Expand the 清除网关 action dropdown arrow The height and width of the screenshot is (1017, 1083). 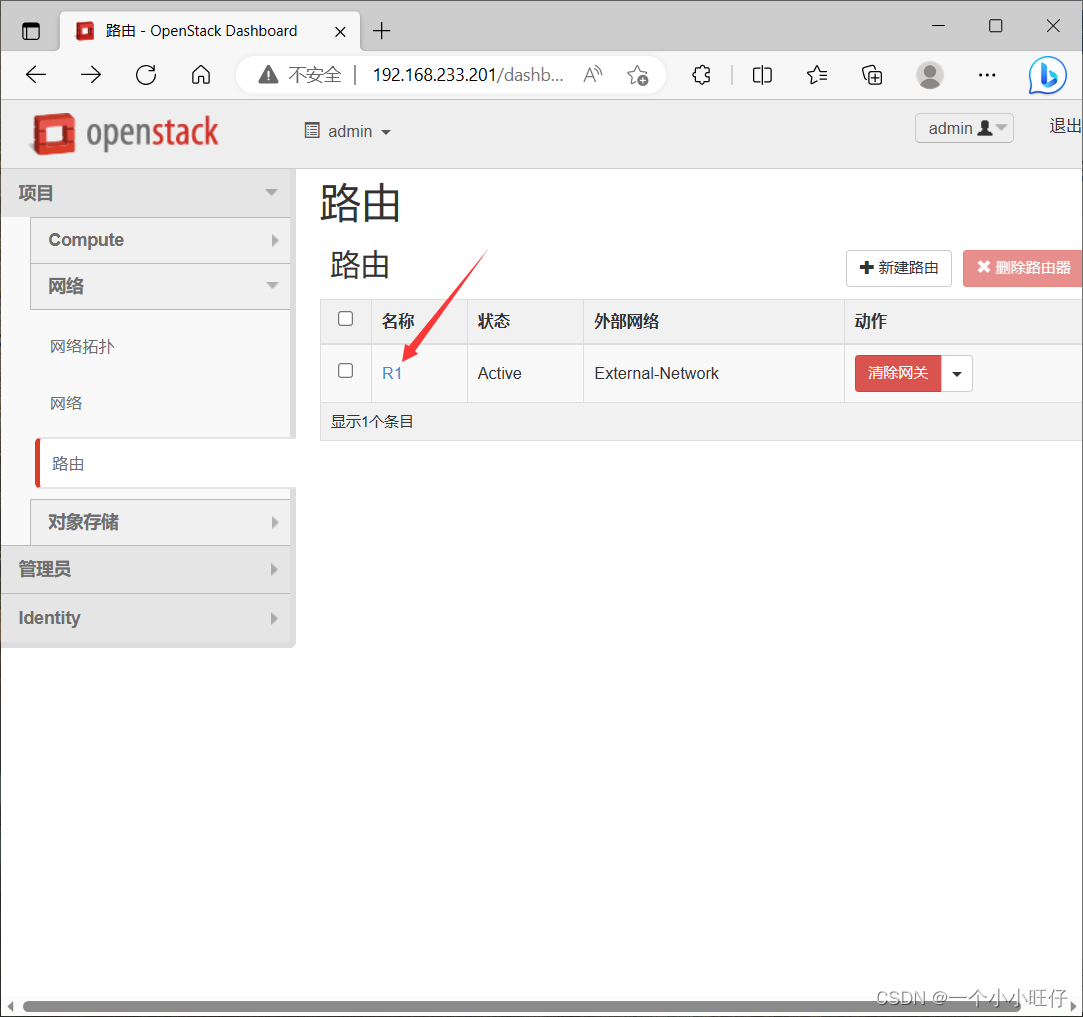click(956, 373)
